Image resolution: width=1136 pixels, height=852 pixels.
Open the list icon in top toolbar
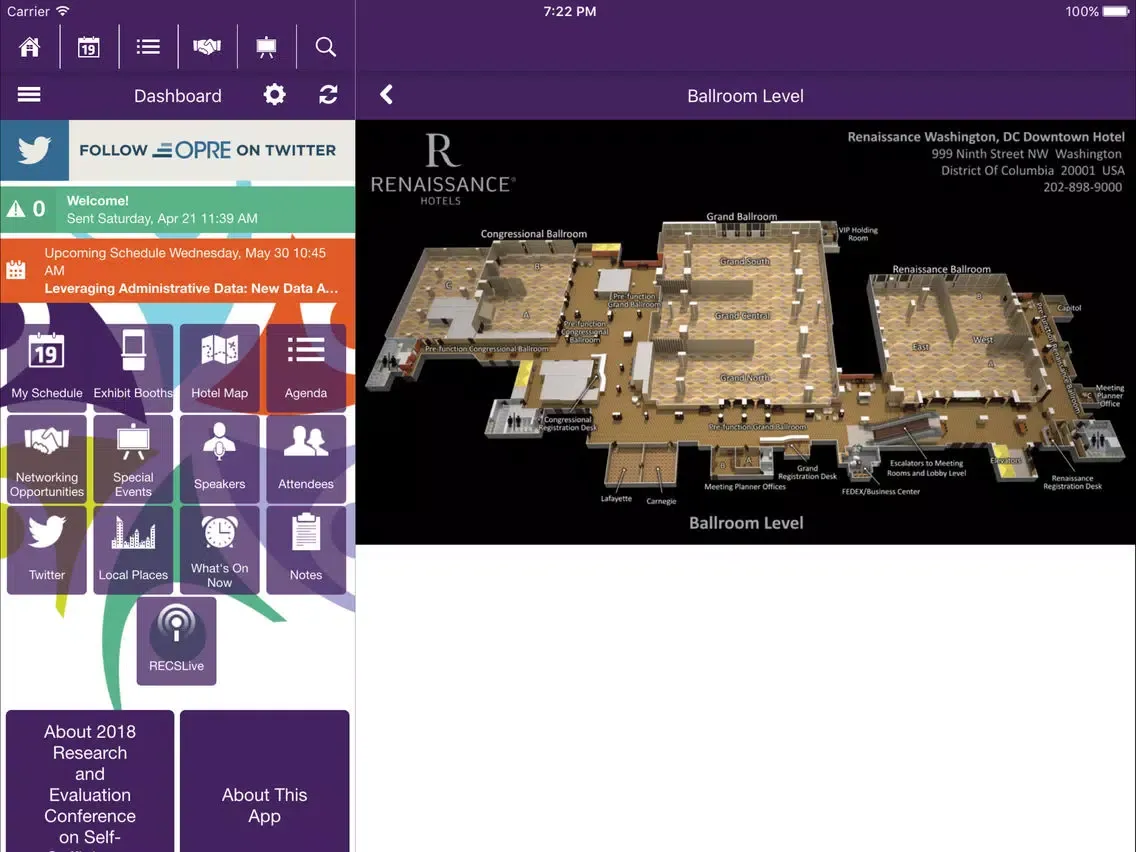point(148,47)
